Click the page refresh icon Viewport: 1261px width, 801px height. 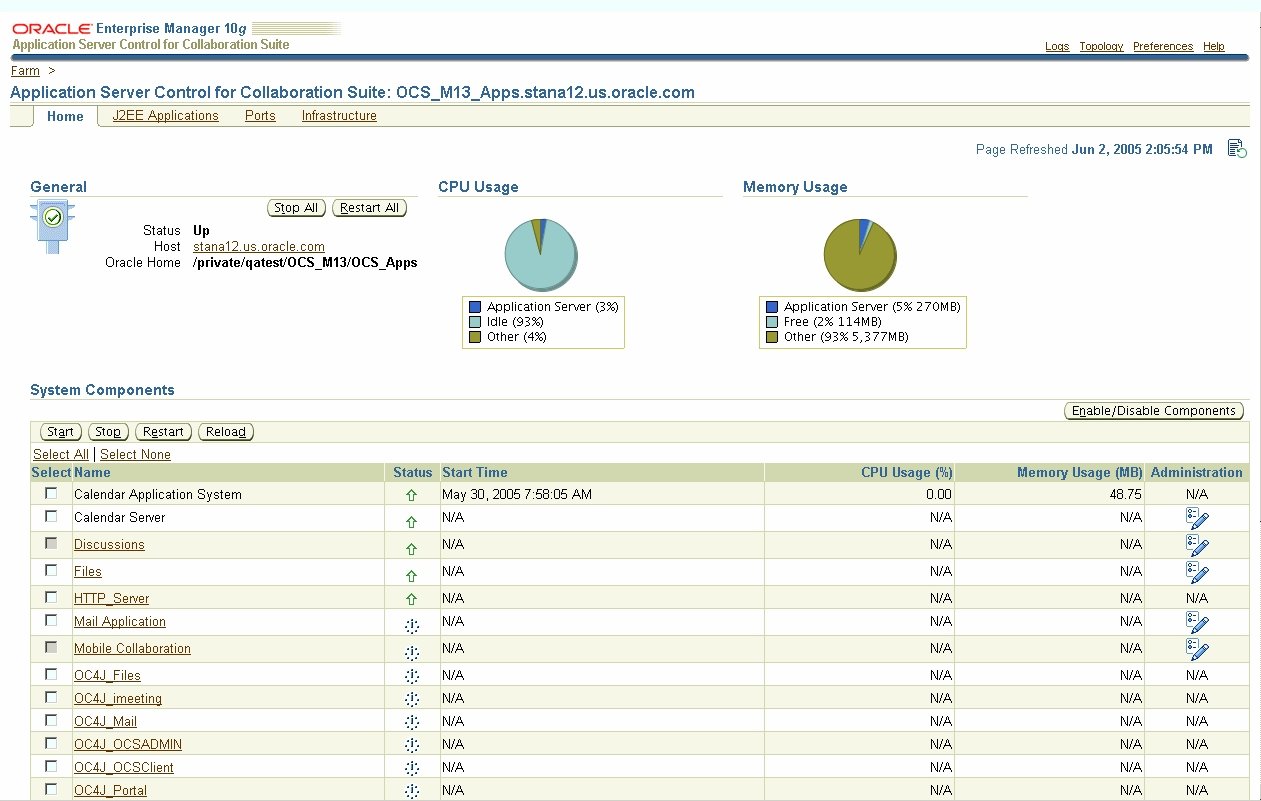[1237, 149]
